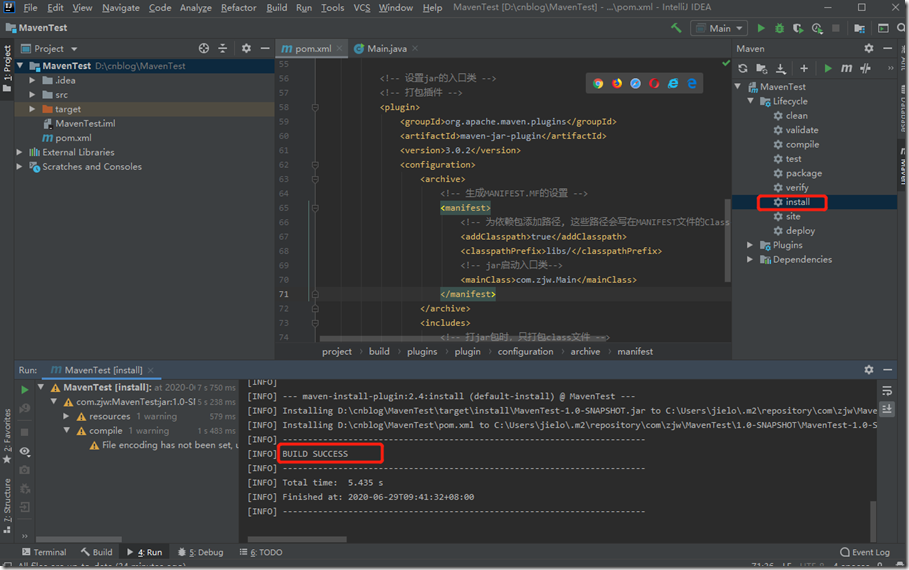
Task: Expand Plugins node in Maven panel
Action: click(750, 245)
